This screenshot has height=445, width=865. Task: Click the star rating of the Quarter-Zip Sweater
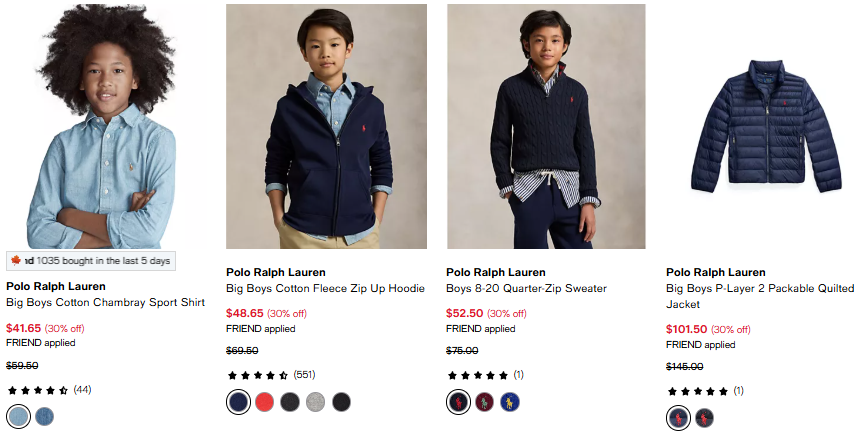click(x=478, y=375)
